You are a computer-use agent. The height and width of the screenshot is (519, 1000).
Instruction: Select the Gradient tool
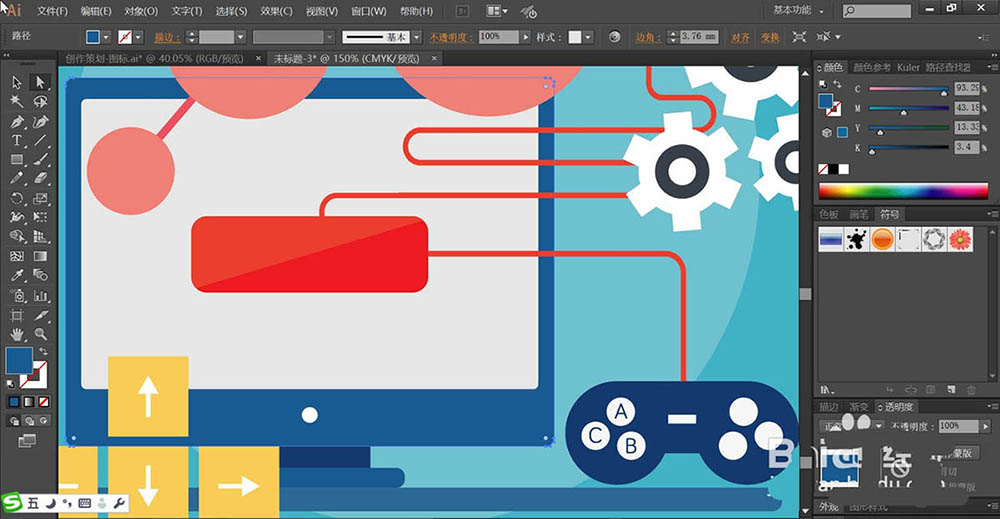point(40,256)
